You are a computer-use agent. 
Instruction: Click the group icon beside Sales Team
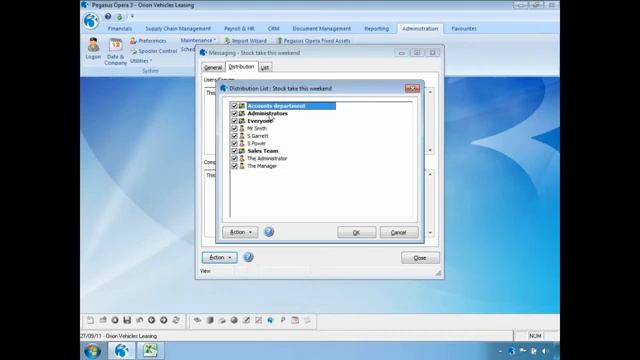point(242,151)
